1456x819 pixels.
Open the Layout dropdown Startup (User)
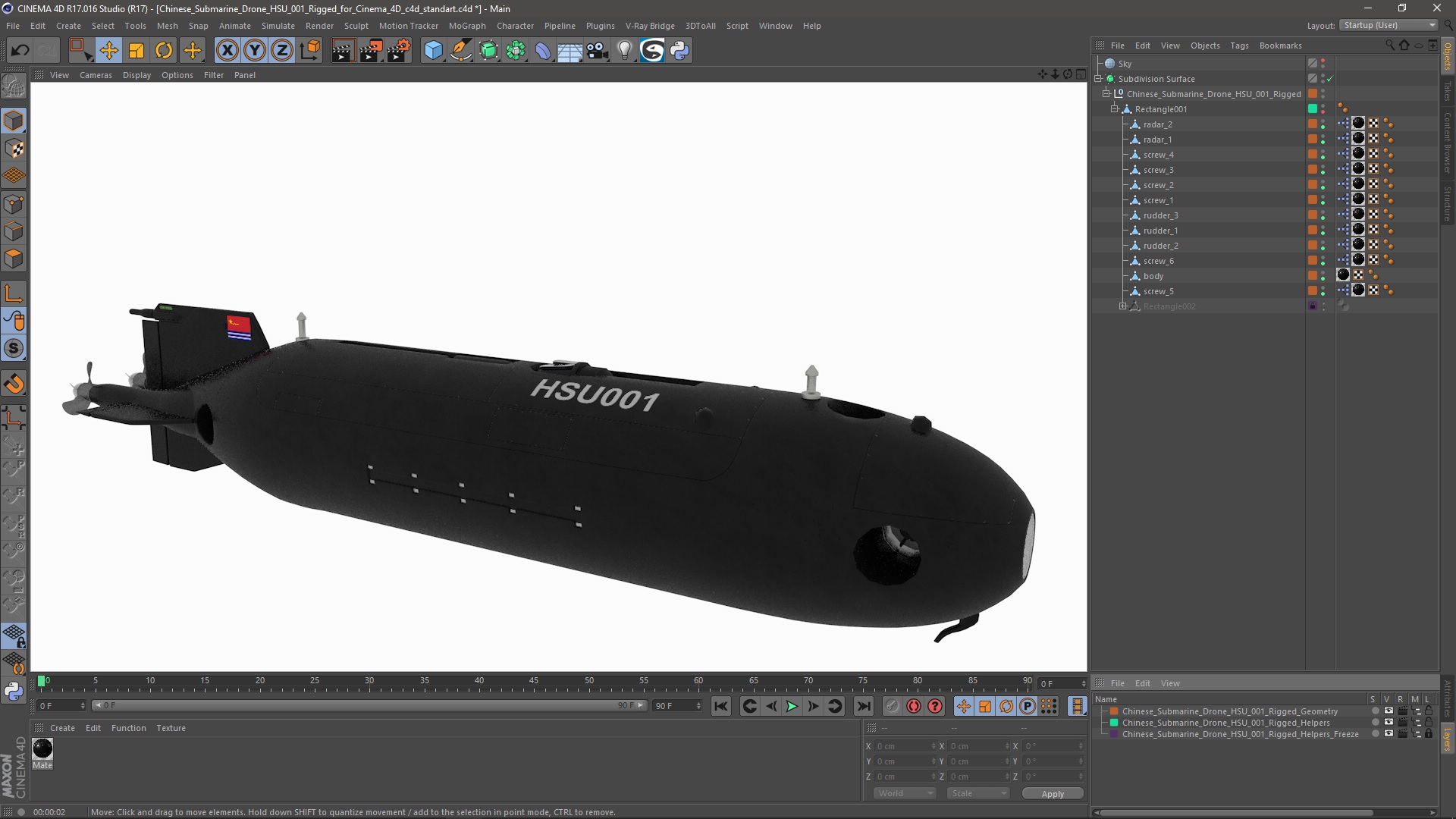pos(1389,26)
